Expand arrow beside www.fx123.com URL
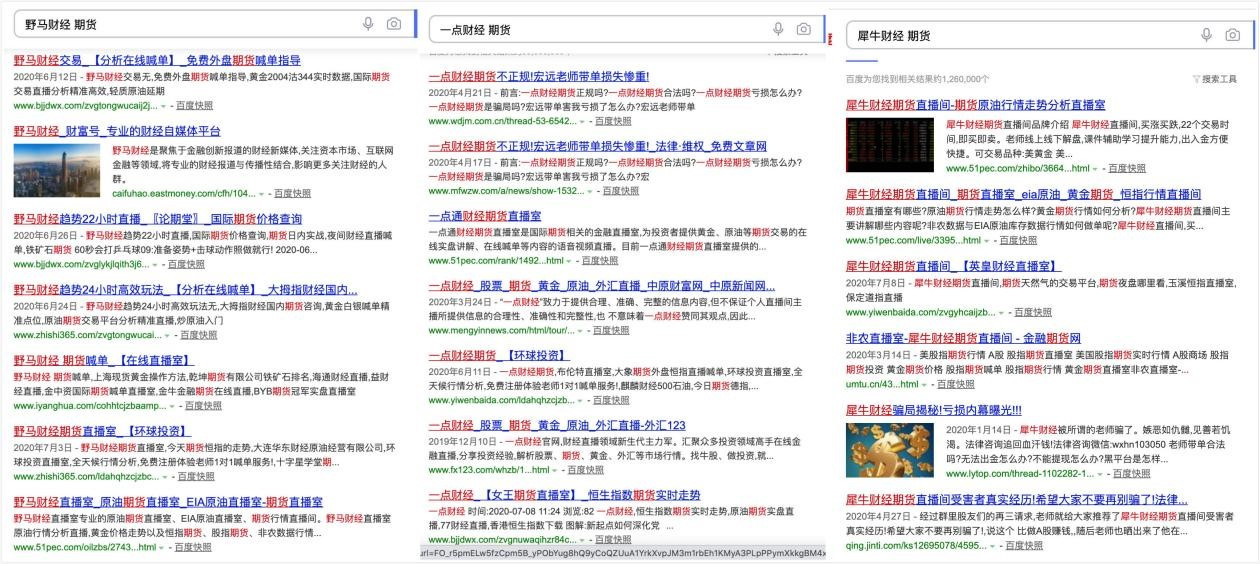Image resolution: width=1260 pixels, height=564 pixels. 555,470
